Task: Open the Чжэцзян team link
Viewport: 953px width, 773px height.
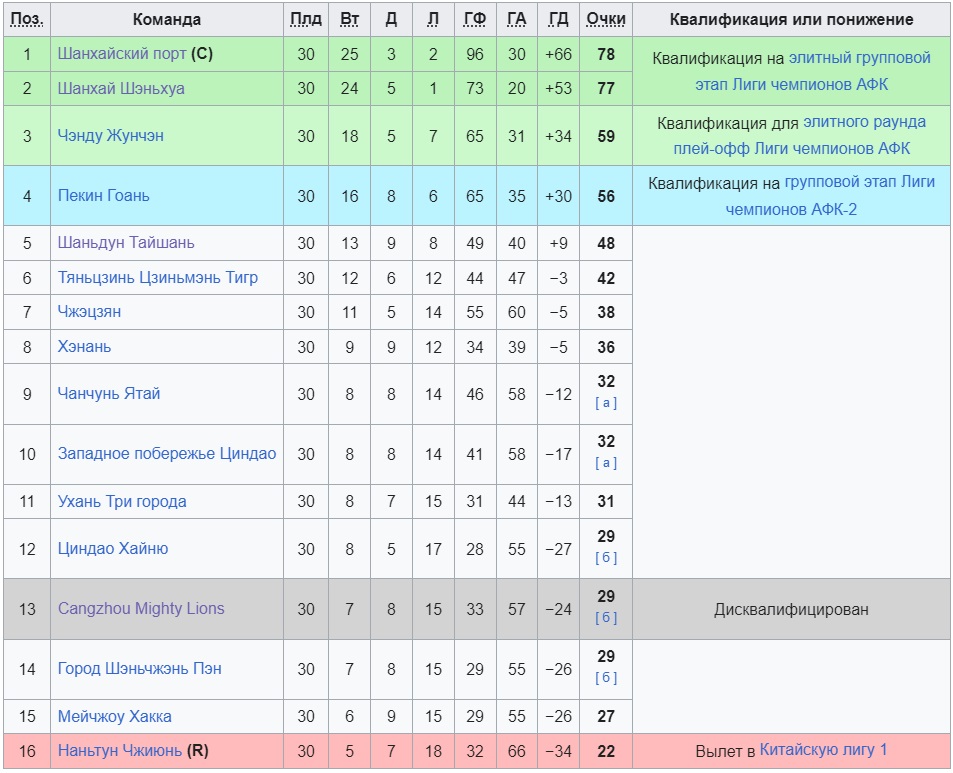Action: (89, 312)
